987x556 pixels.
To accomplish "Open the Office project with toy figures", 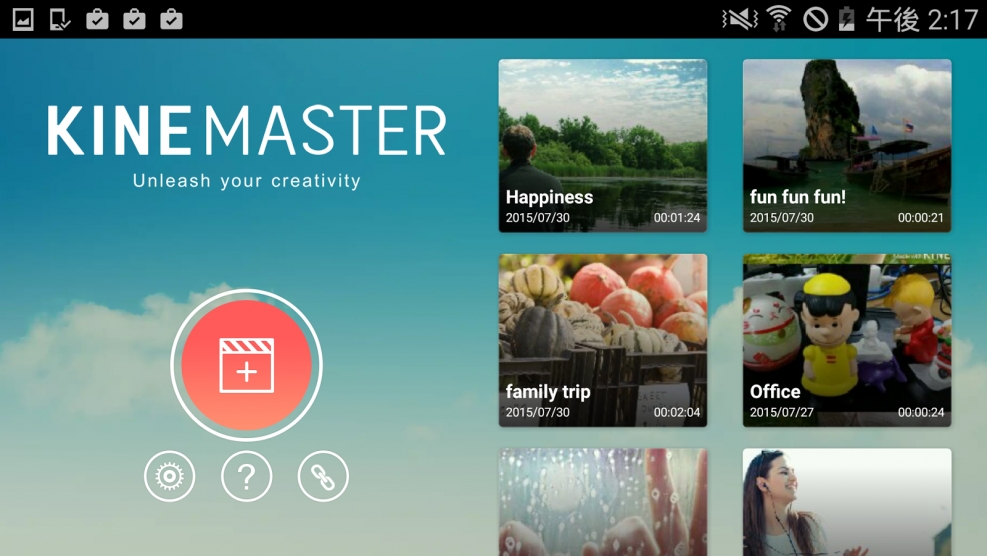I will [846, 340].
